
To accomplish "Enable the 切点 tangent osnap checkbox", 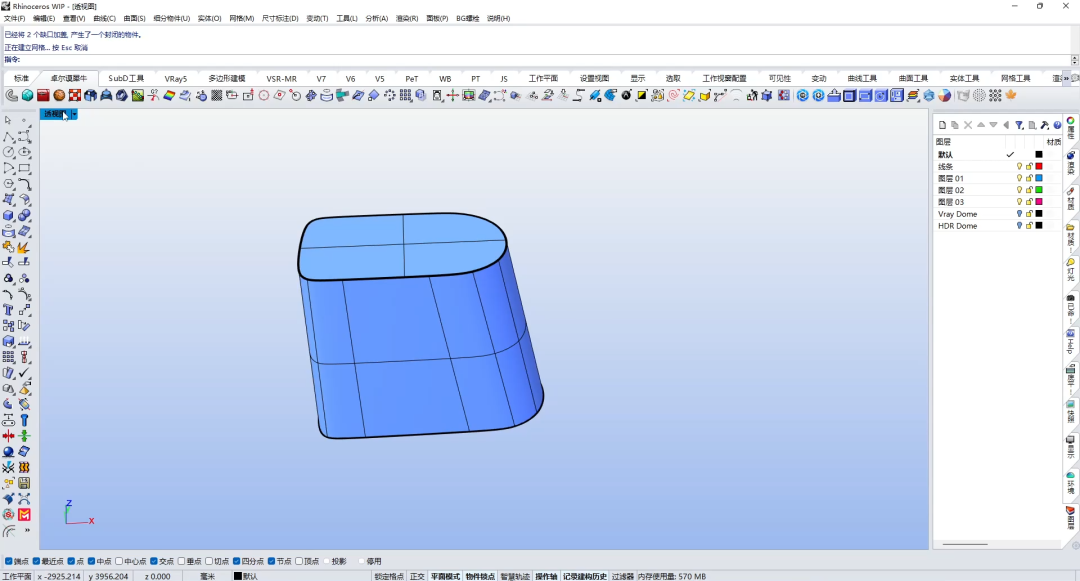I will pyautogui.click(x=209, y=561).
